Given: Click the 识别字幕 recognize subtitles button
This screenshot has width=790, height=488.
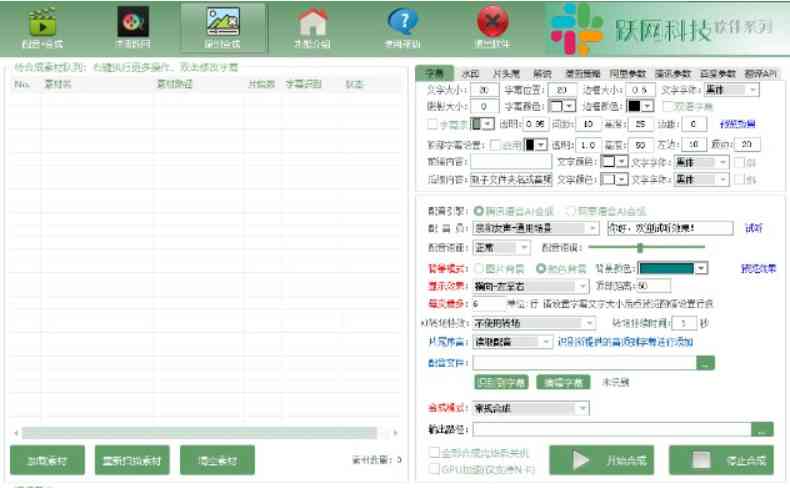Looking at the screenshot, I should [501, 382].
